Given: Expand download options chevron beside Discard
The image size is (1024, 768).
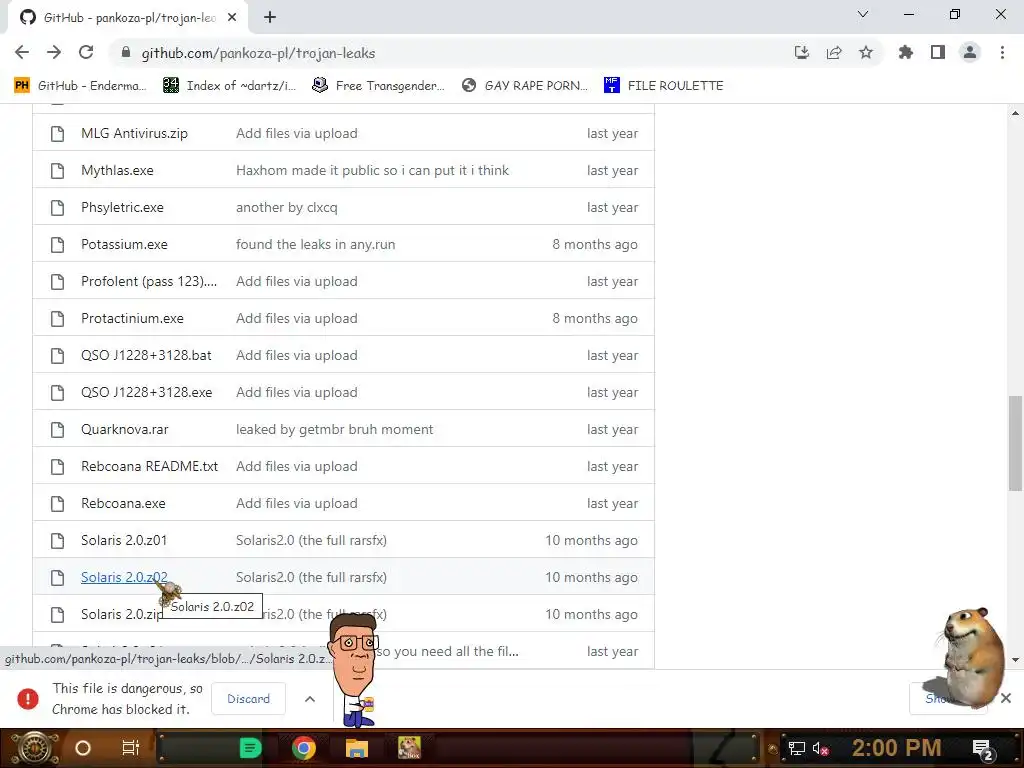Looking at the screenshot, I should (310, 699).
